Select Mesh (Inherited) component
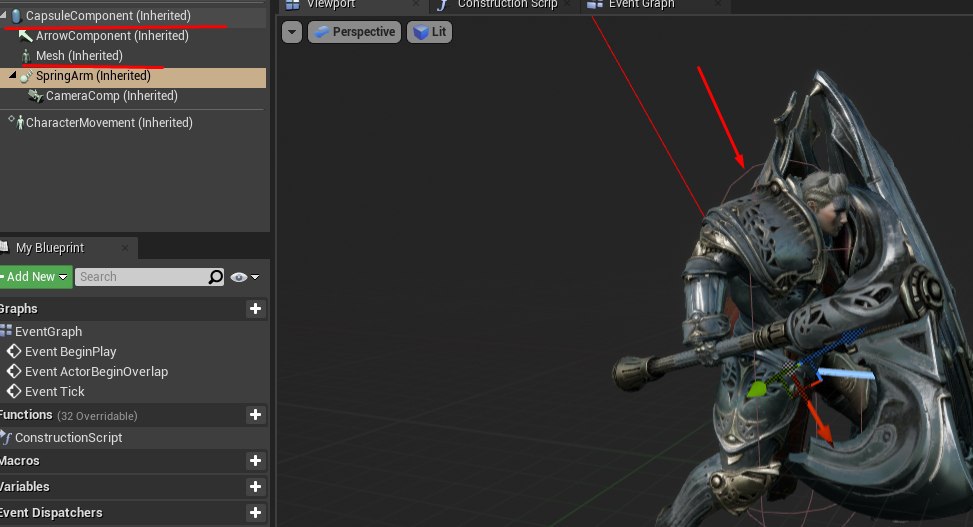Screen dimensions: 973x527 coord(79,55)
